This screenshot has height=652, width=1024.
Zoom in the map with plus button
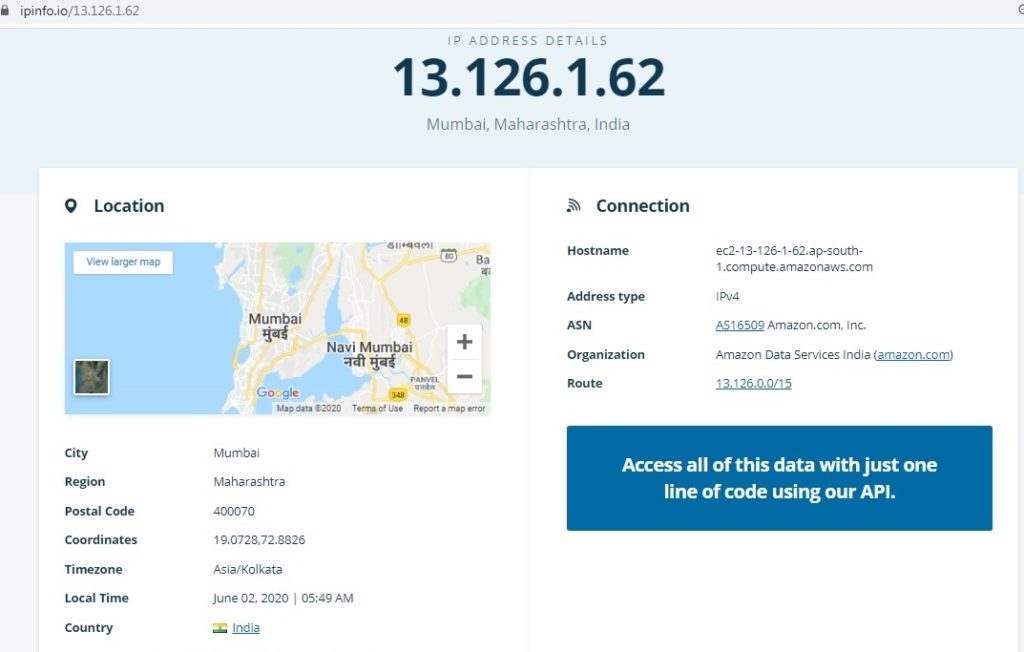[464, 342]
